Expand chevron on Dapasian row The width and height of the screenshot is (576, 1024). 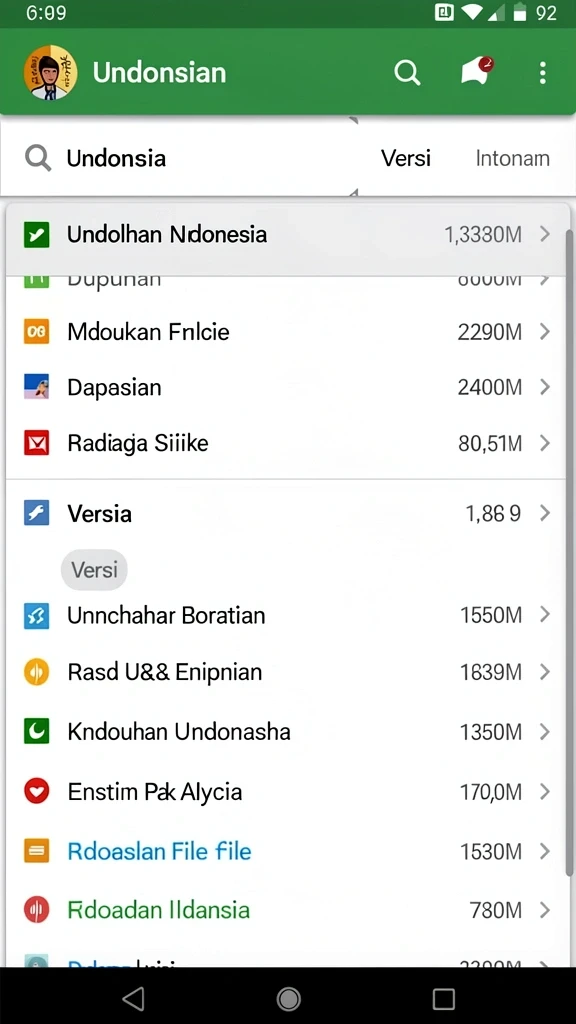click(x=545, y=387)
